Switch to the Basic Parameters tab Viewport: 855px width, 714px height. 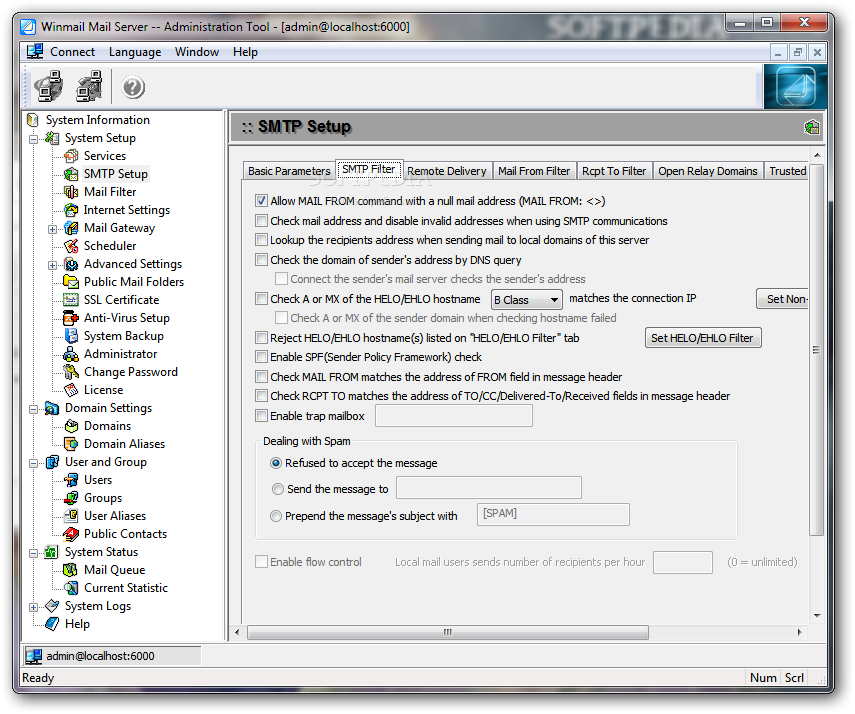pyautogui.click(x=289, y=171)
